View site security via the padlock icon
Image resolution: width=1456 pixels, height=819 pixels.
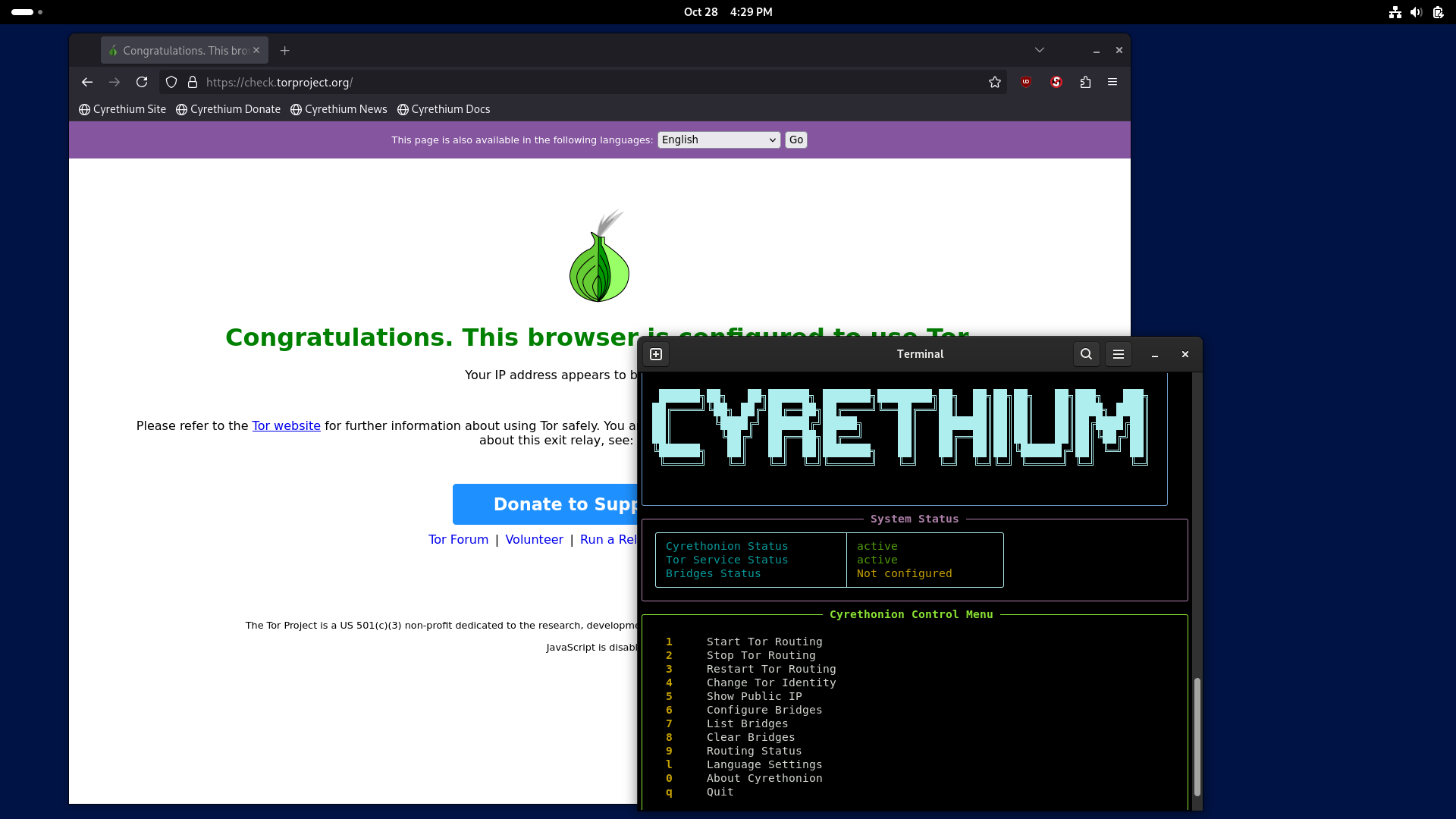click(x=193, y=82)
